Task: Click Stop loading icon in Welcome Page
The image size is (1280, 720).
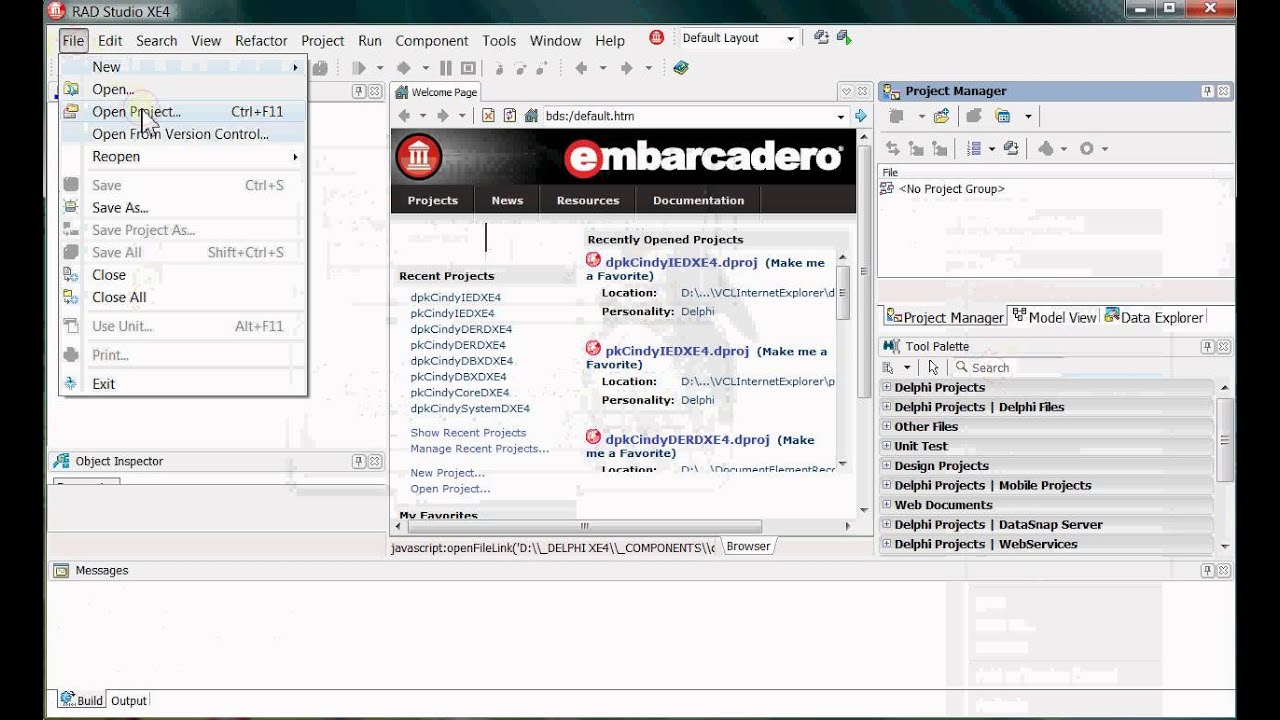Action: (x=488, y=116)
